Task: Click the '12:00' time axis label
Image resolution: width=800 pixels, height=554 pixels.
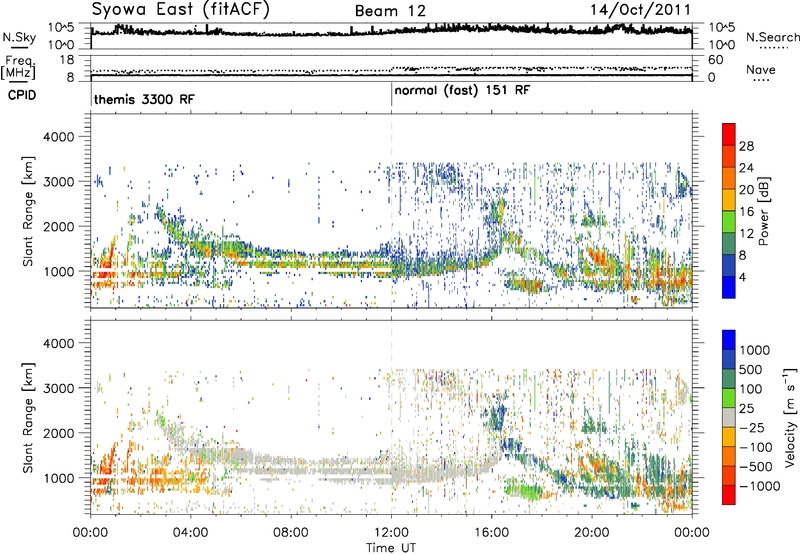Action: [391, 533]
